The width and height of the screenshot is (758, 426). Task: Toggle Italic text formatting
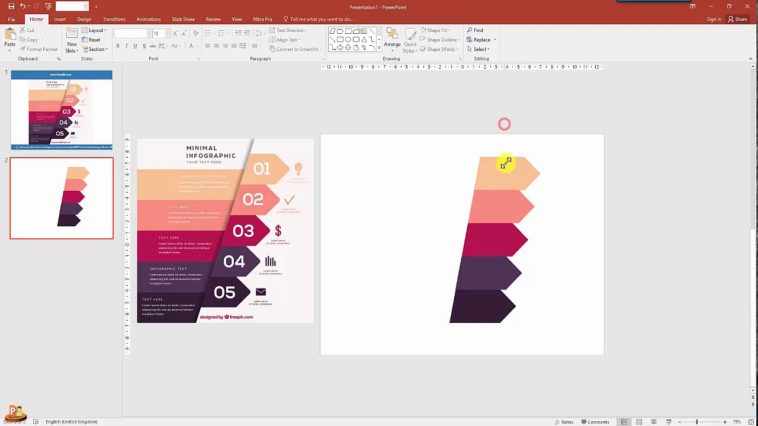(127, 46)
